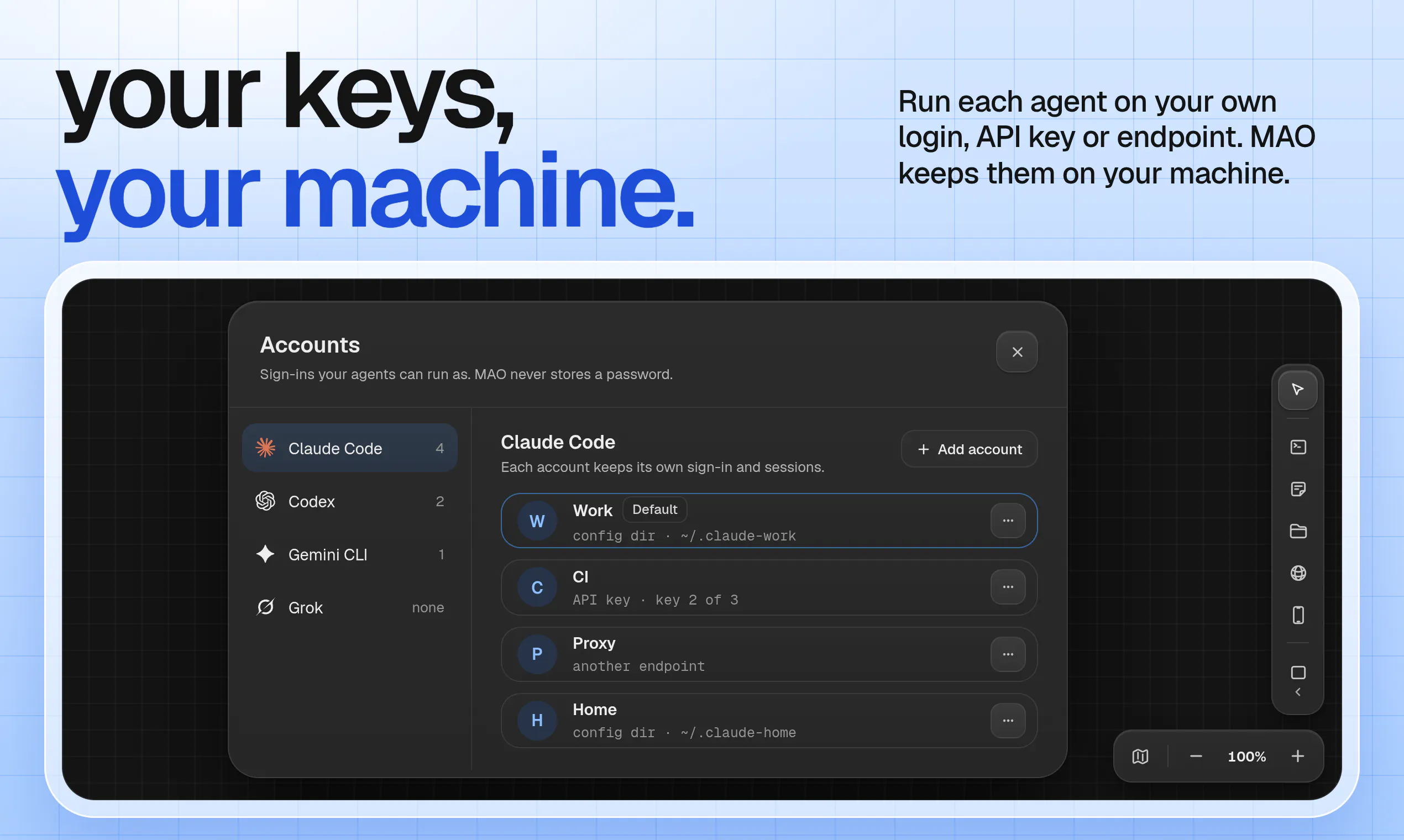Viewport: 1404px width, 840px height.
Task: Collapse the toolbar with the chevron
Action: (1298, 692)
